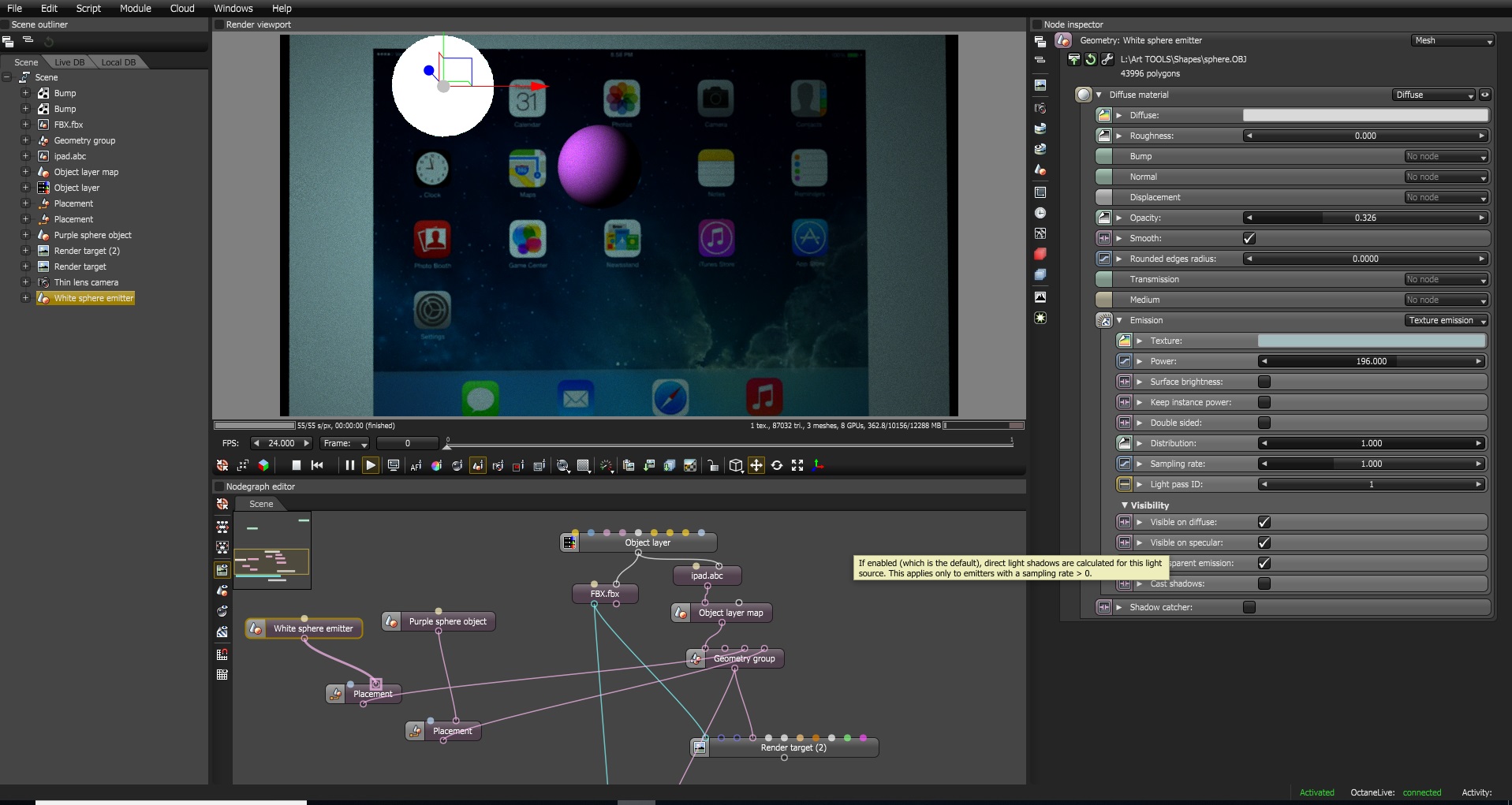This screenshot has height=805, width=1512.
Task: Enable Surface brightness checkbox
Action: (x=1264, y=382)
